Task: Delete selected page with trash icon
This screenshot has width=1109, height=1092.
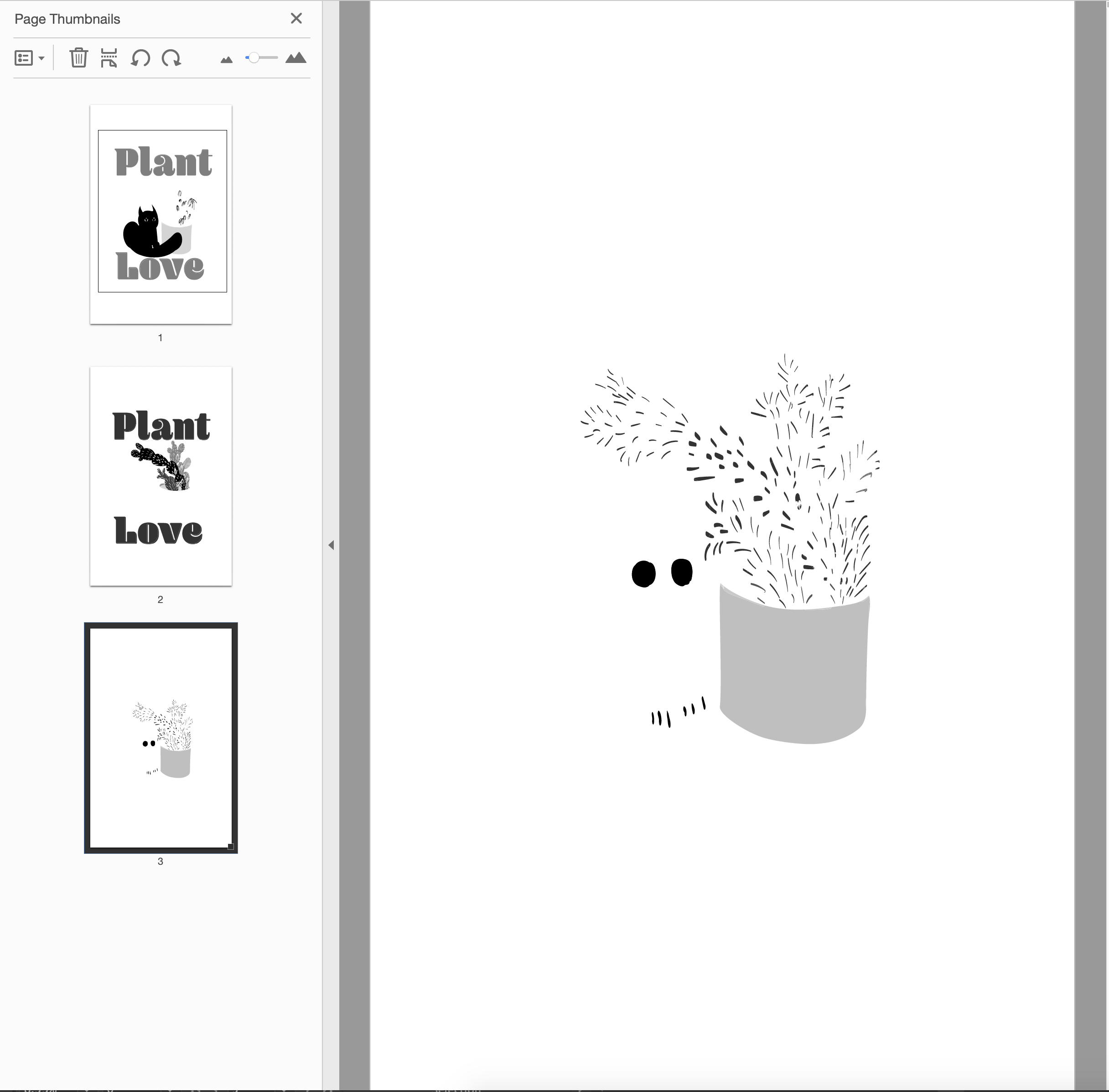Action: 78,58
